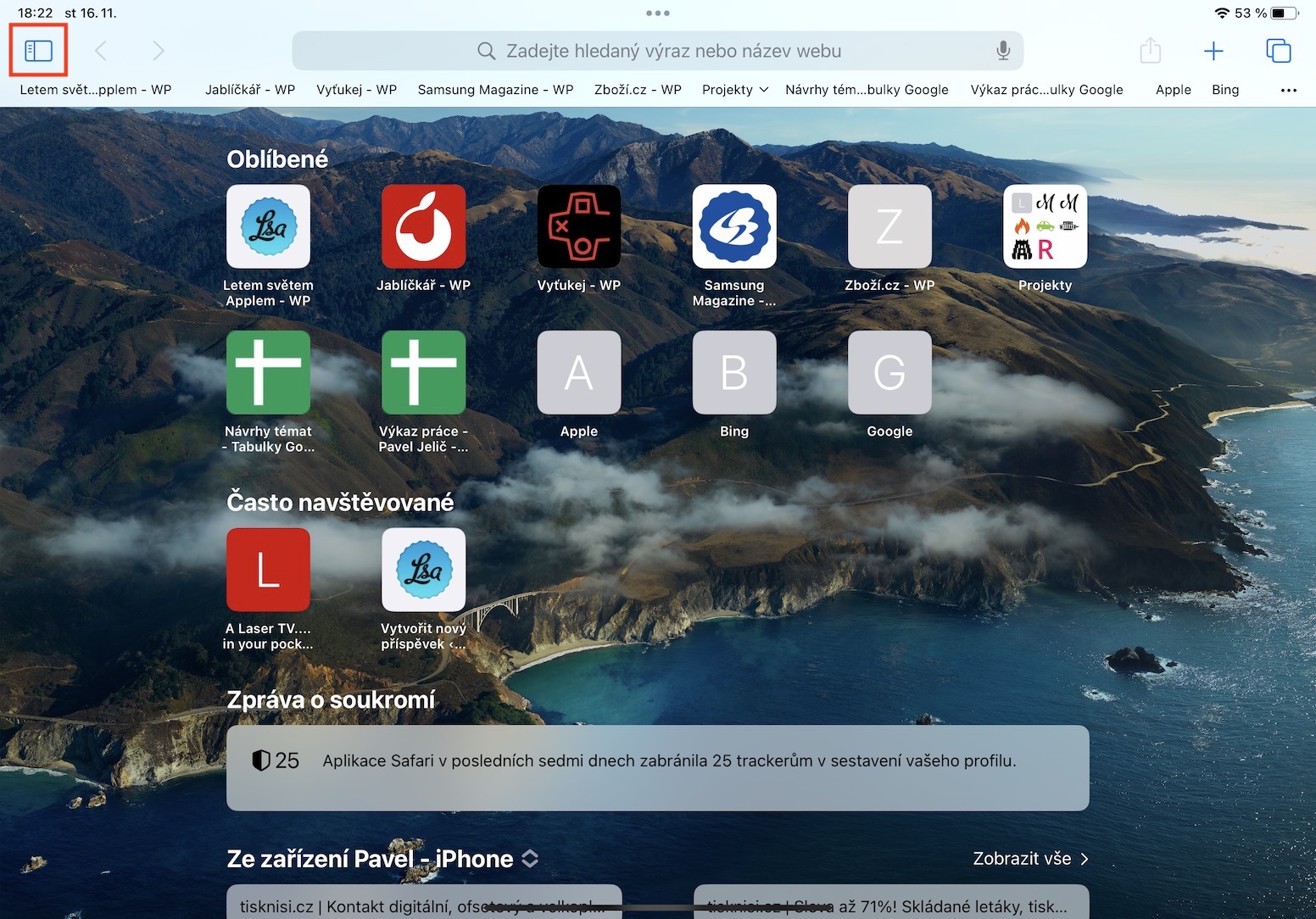Open Návrhy témat Google Sheets icon

click(268, 372)
